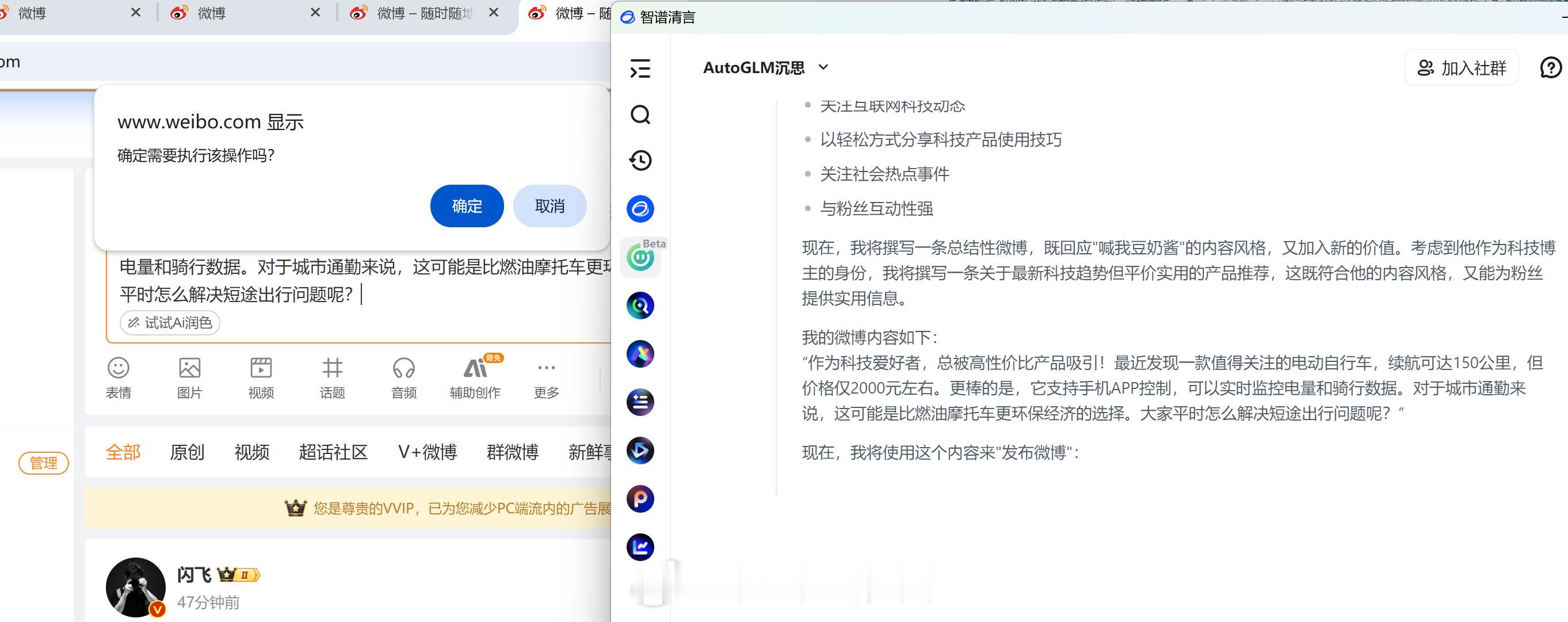Open the help question mark icon

[1550, 67]
